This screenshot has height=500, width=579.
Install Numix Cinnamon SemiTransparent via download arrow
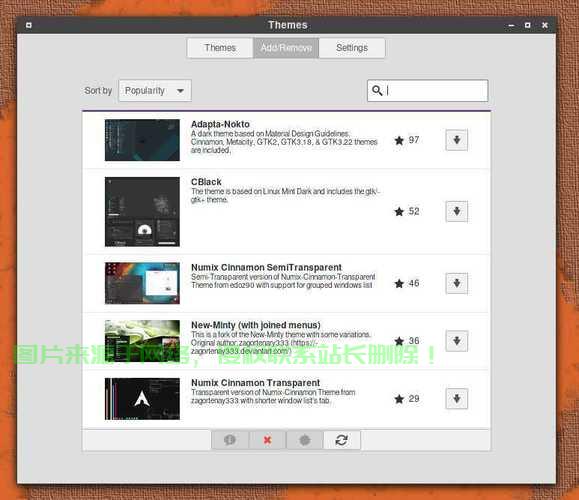[456, 283]
